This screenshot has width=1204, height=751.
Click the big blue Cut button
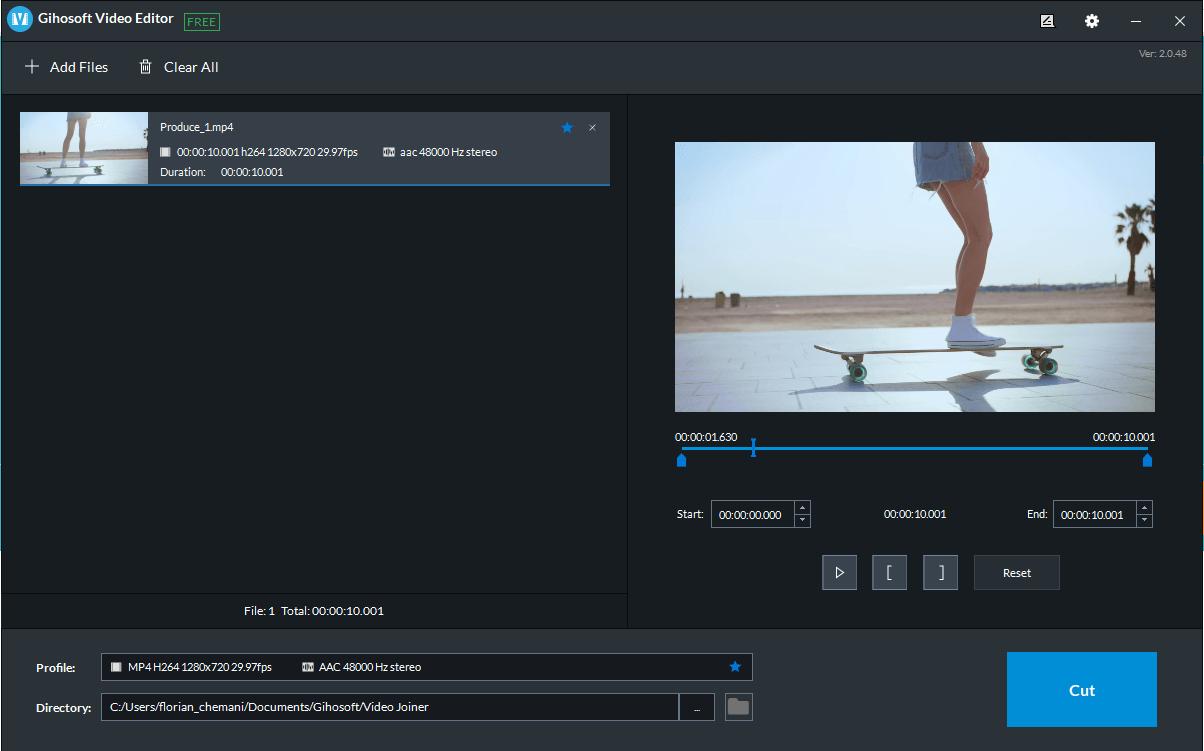pyautogui.click(x=1081, y=690)
